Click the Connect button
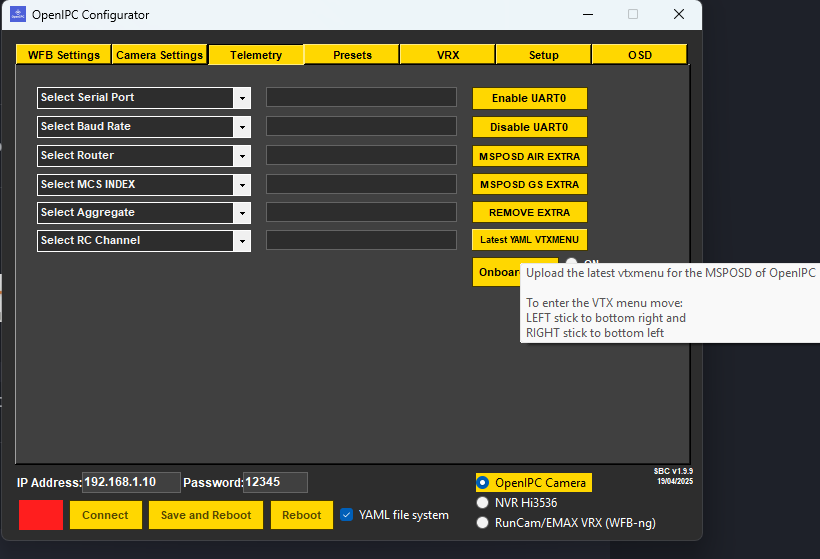This screenshot has width=820, height=559. [106, 515]
